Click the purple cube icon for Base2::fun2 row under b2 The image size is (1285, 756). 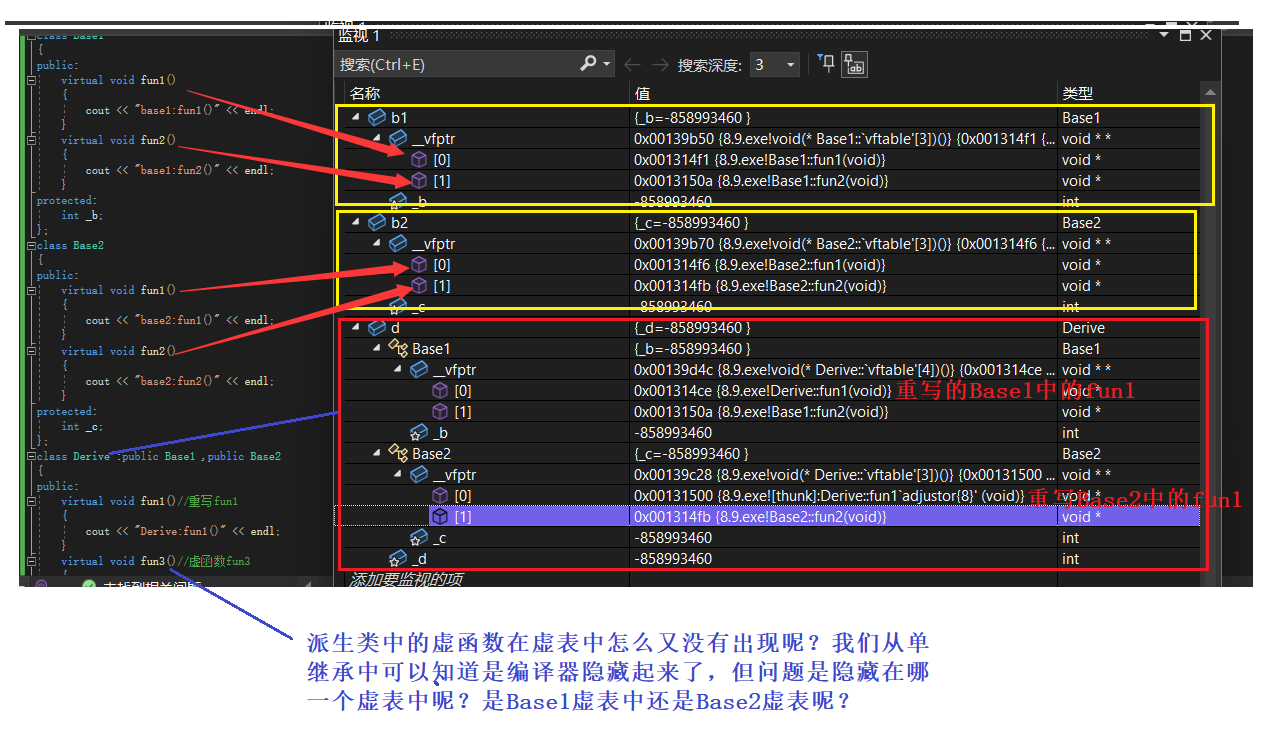tap(419, 286)
